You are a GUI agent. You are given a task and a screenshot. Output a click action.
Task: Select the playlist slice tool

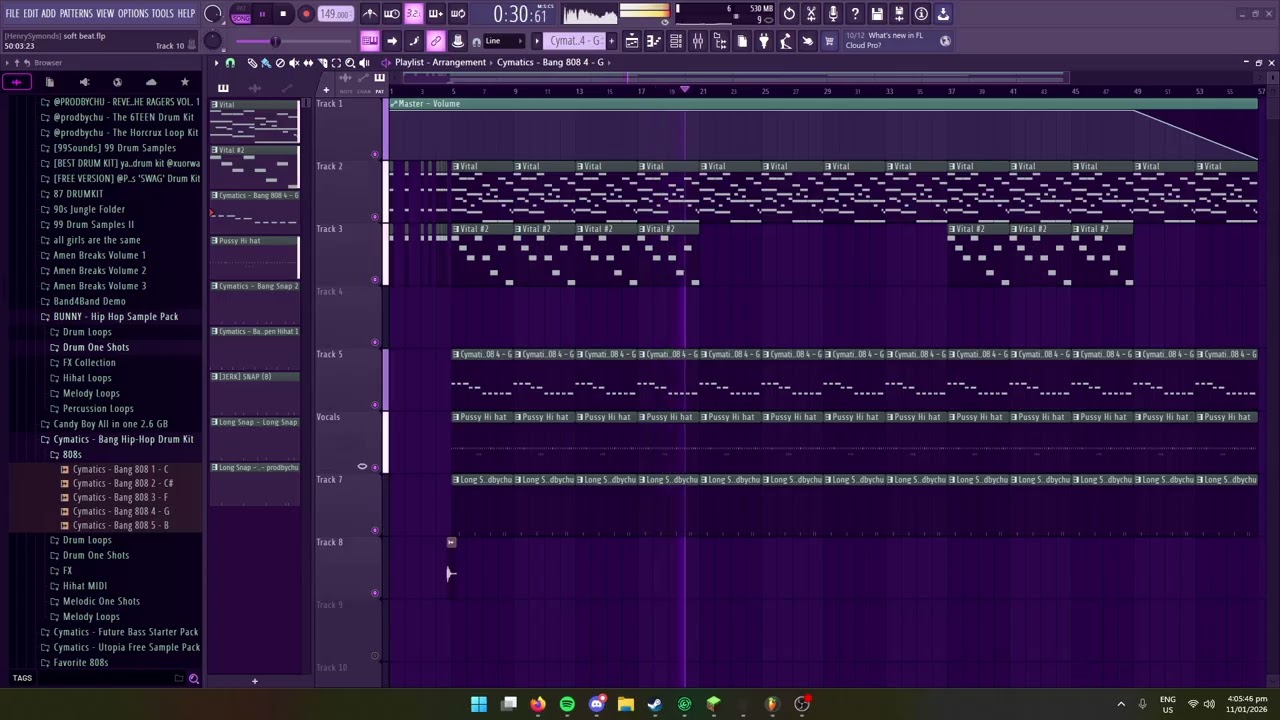point(322,63)
